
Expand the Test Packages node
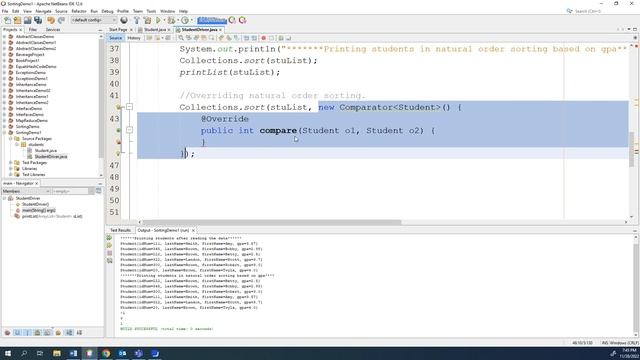11,162
